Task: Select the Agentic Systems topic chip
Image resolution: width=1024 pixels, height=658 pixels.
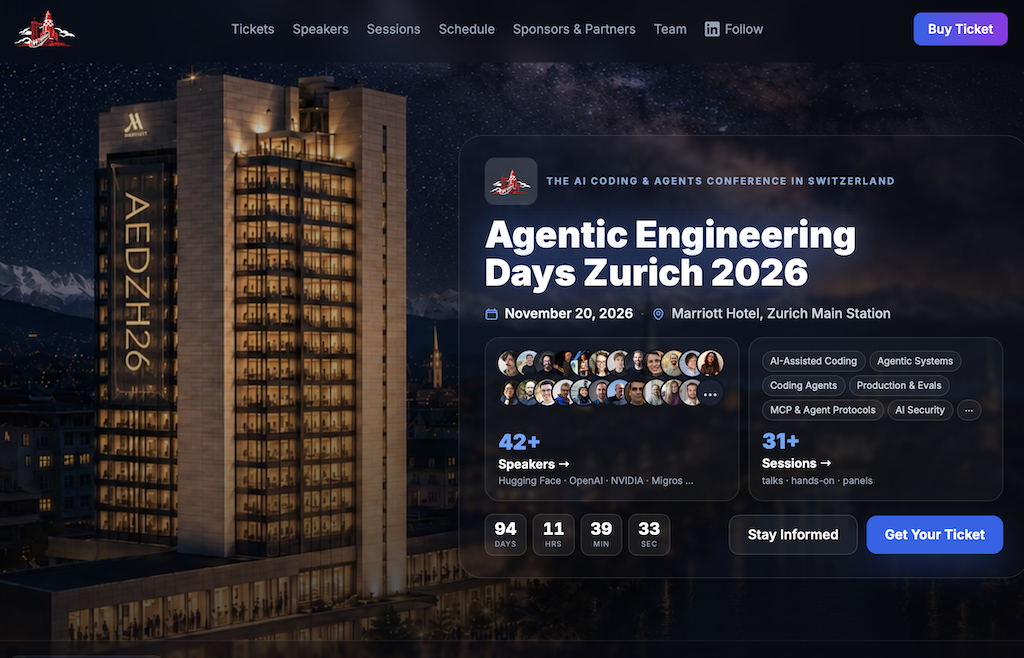Action: 915,361
